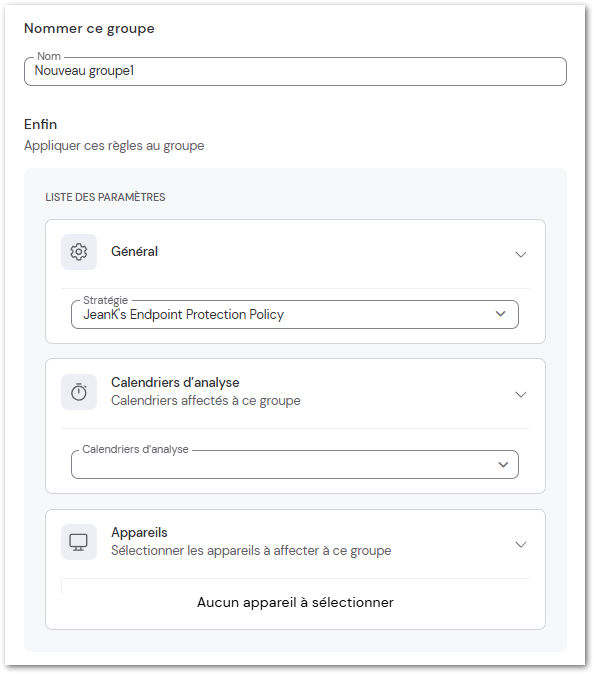594x674 pixels.
Task: Click 'Calendriers affectés à ce groupe' subtitle
Action: (205, 401)
